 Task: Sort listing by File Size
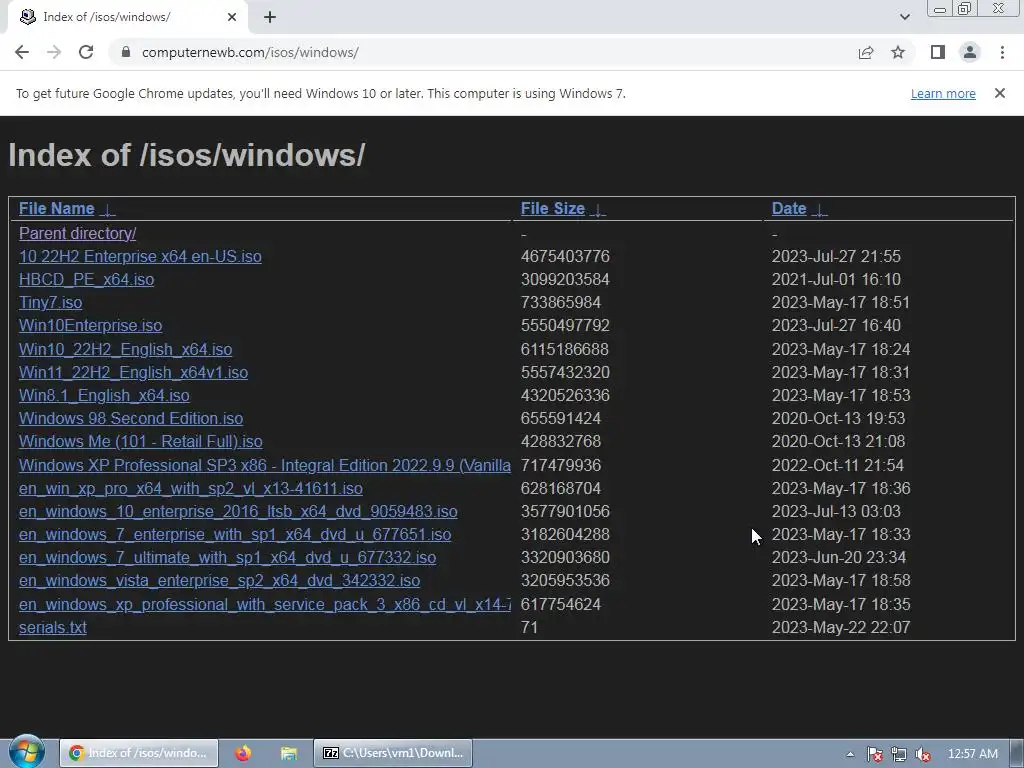[x=552, y=208]
